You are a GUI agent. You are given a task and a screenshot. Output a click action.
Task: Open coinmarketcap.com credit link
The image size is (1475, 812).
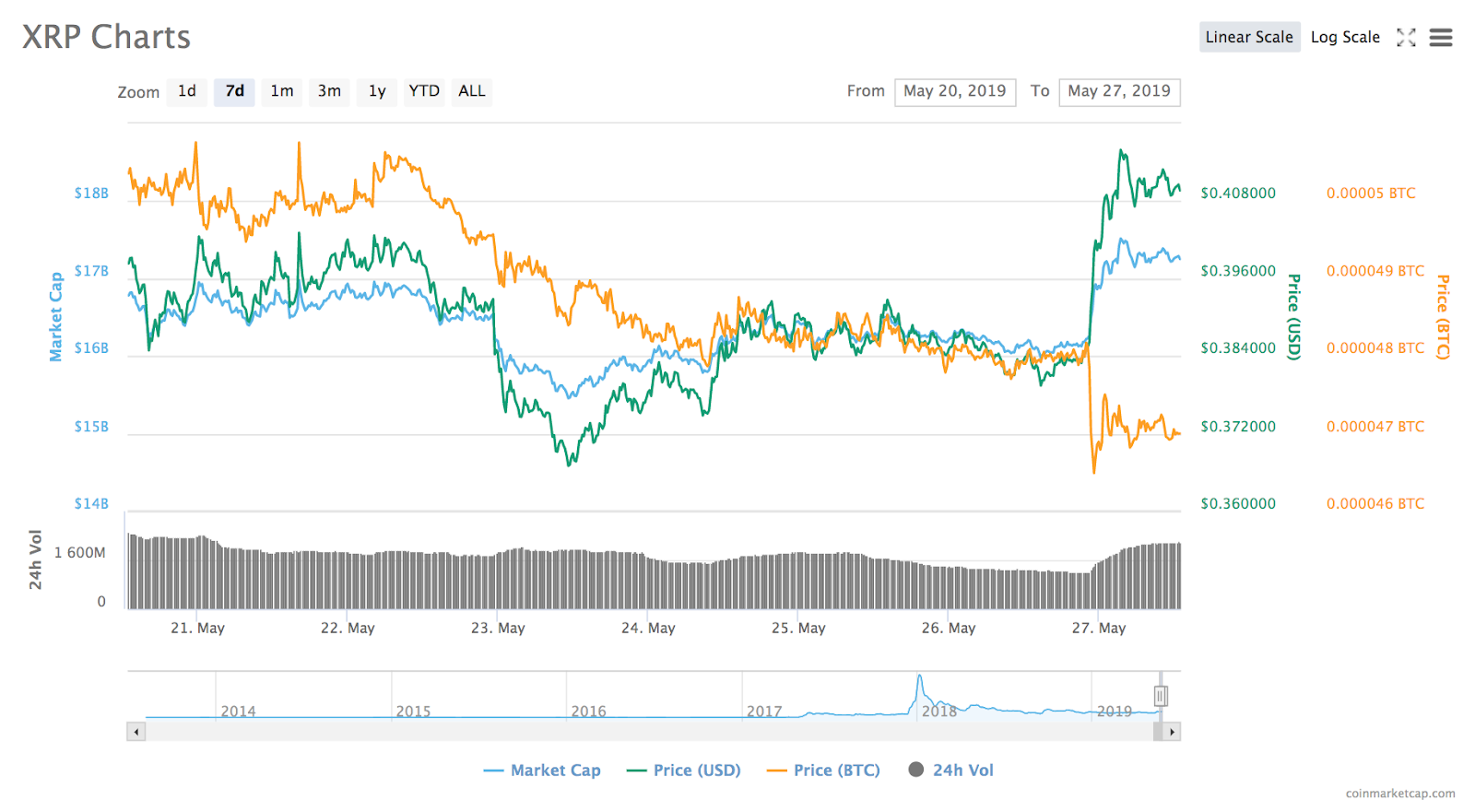(1400, 794)
